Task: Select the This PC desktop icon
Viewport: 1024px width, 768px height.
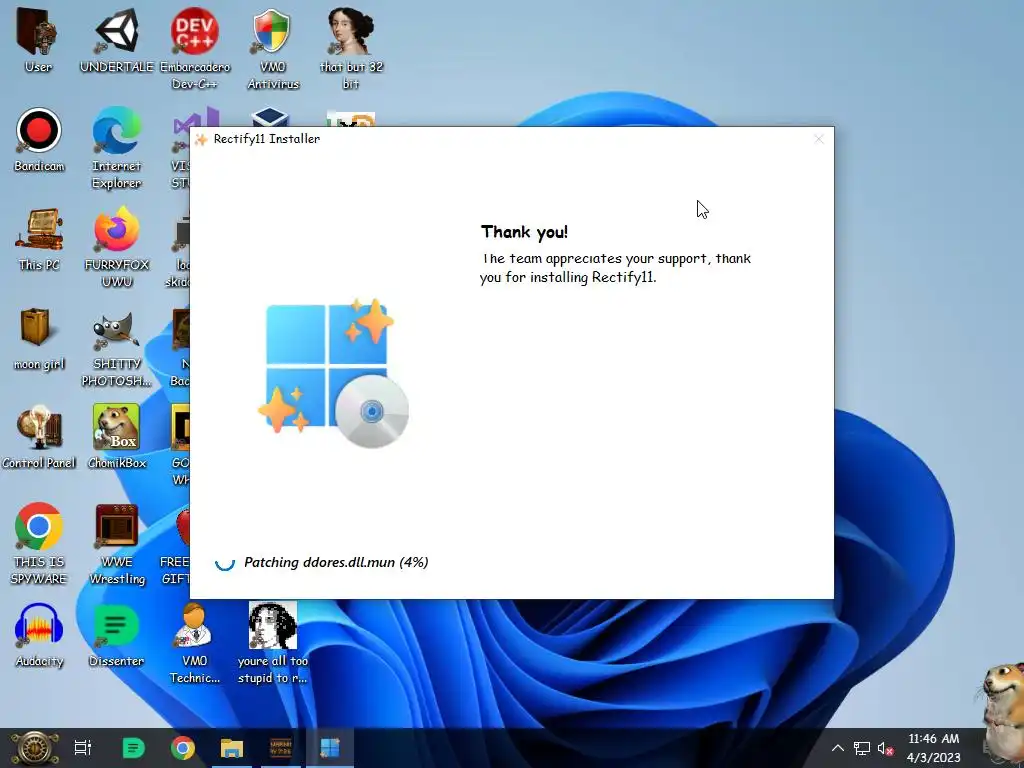Action: 39,240
